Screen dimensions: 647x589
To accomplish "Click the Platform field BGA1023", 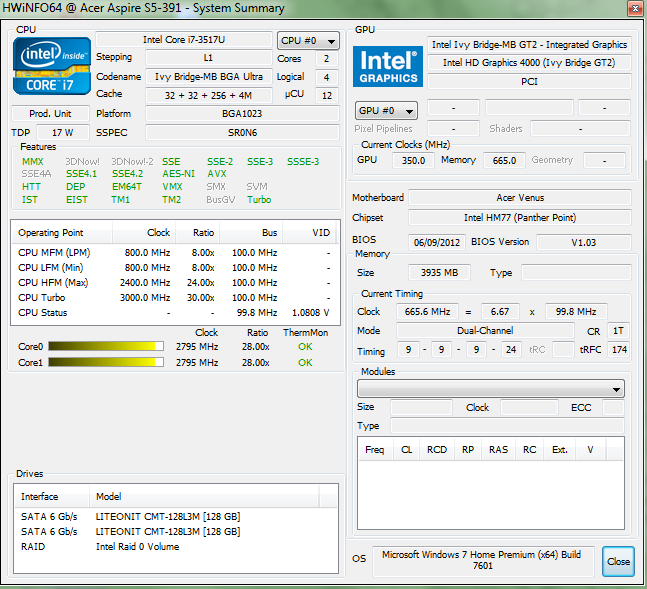I will tap(242, 114).
